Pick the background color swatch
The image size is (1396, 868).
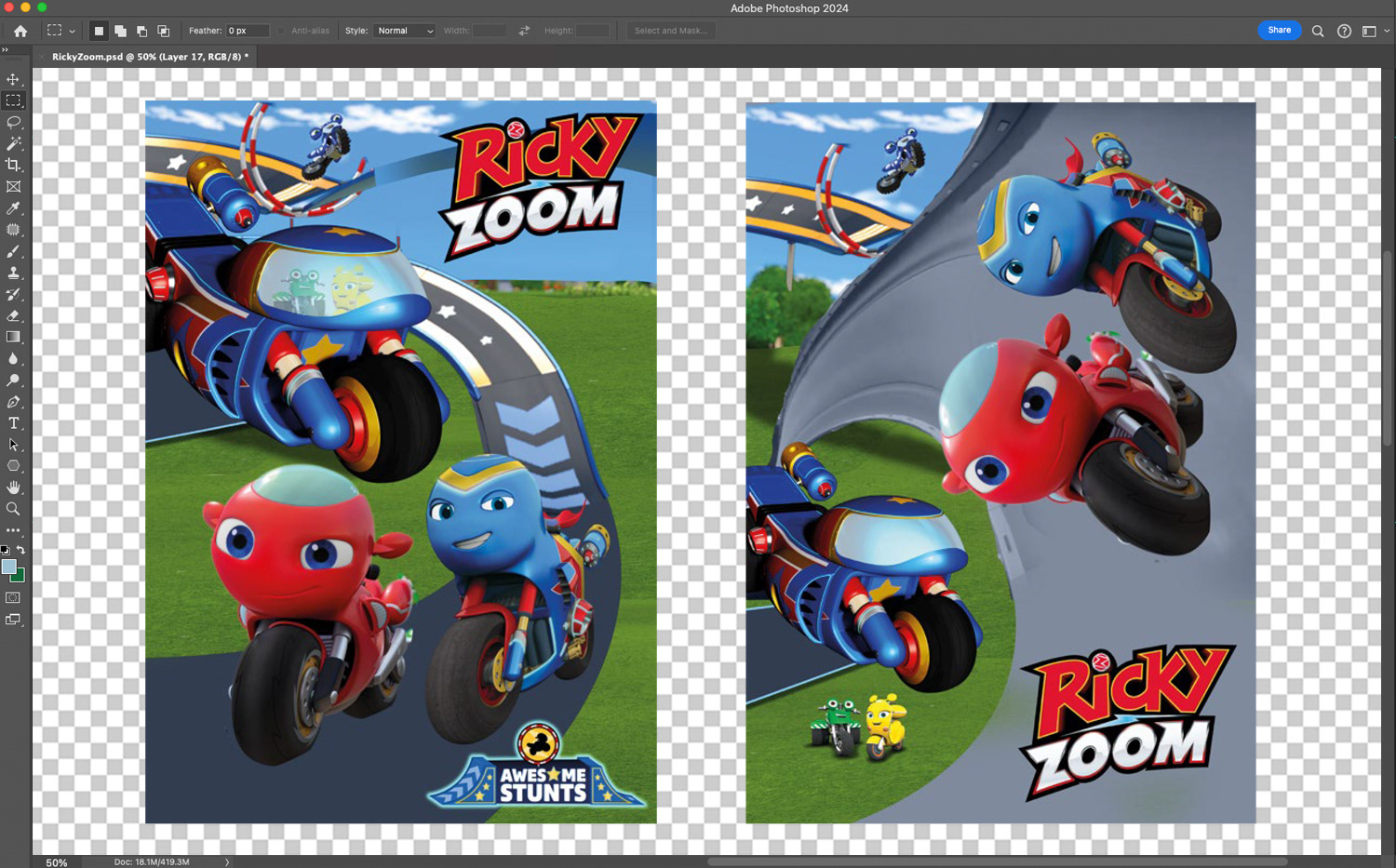tap(19, 576)
